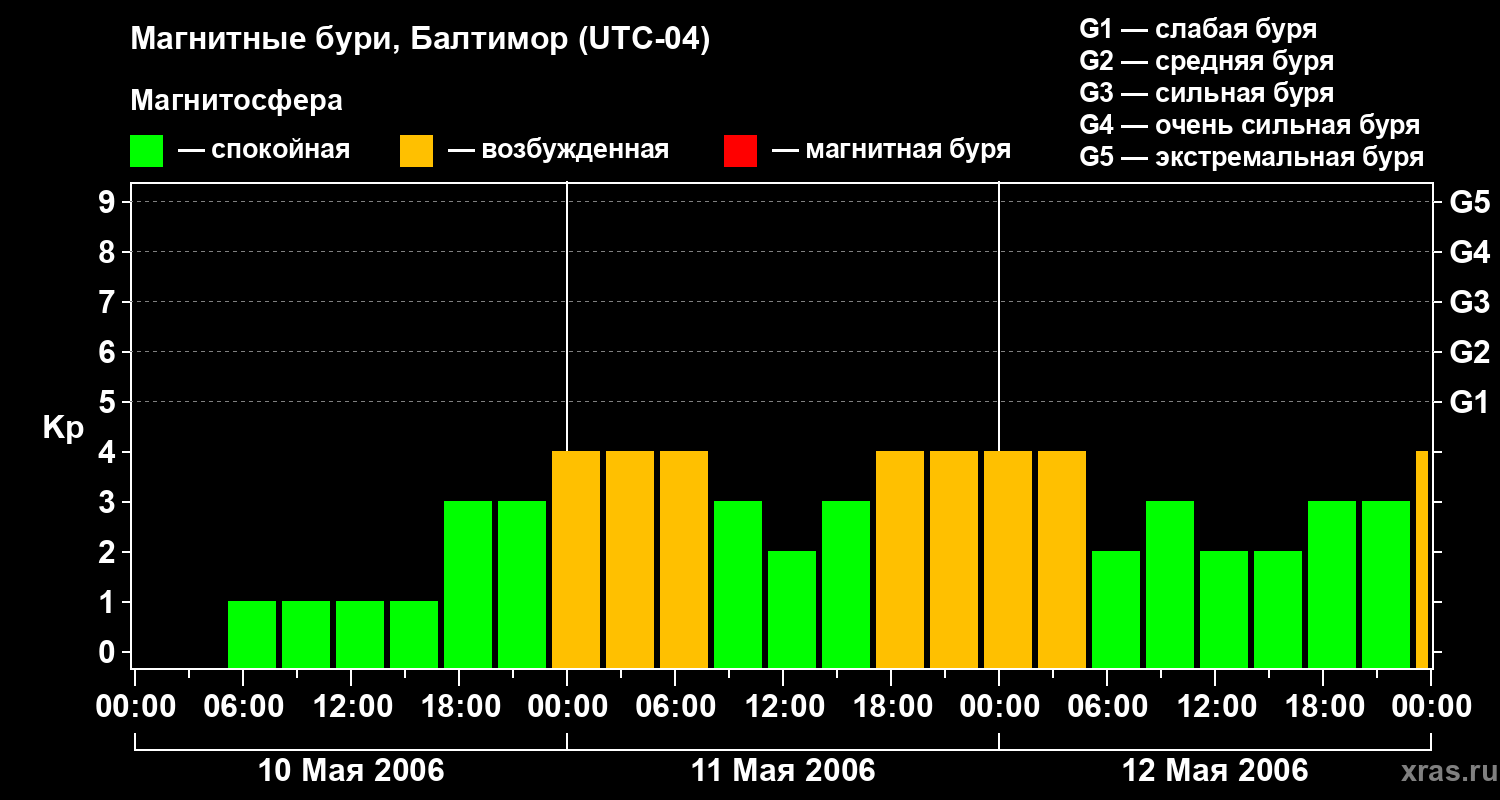Click the "G4 — очень сильная буря" legend line

point(1250,125)
